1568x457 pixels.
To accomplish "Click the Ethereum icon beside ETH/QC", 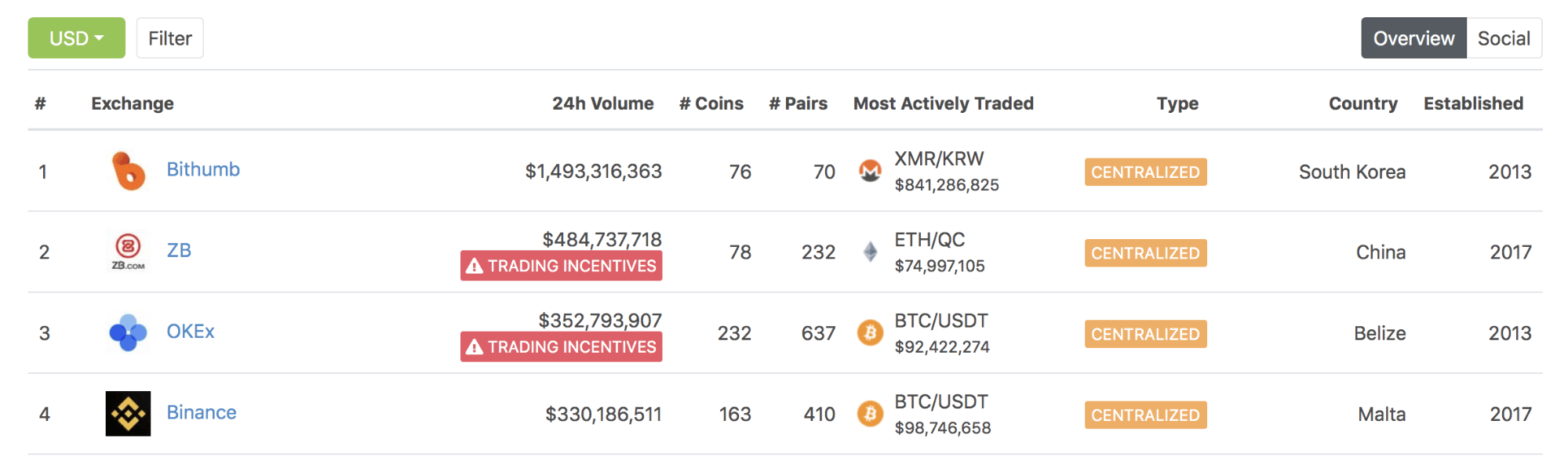I will [870, 252].
